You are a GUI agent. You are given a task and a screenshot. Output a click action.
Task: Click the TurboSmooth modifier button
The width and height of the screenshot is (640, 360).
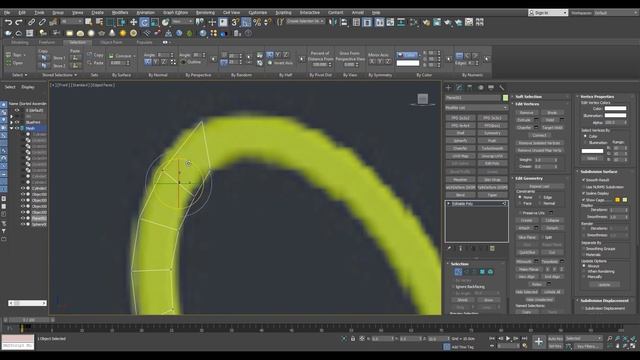(x=492, y=149)
